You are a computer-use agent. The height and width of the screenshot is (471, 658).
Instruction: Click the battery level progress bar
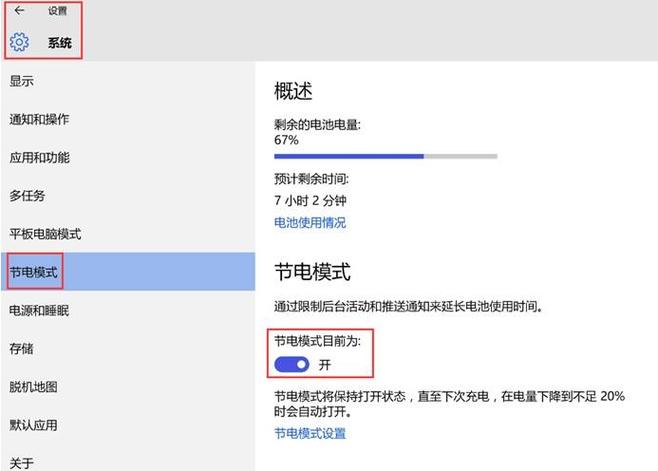(386, 157)
